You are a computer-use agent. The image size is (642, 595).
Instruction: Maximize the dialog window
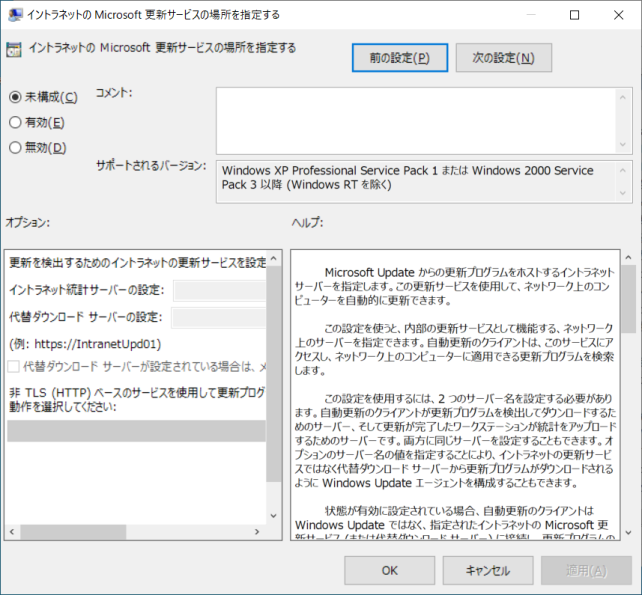click(574, 15)
